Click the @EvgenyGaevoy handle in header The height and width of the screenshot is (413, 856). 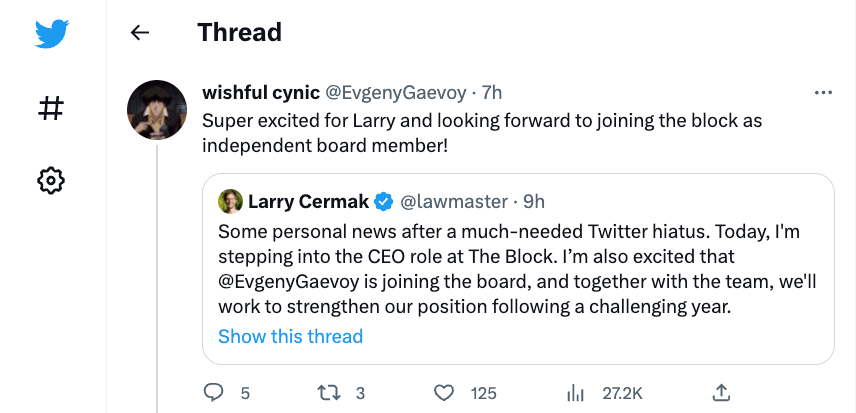(x=395, y=93)
